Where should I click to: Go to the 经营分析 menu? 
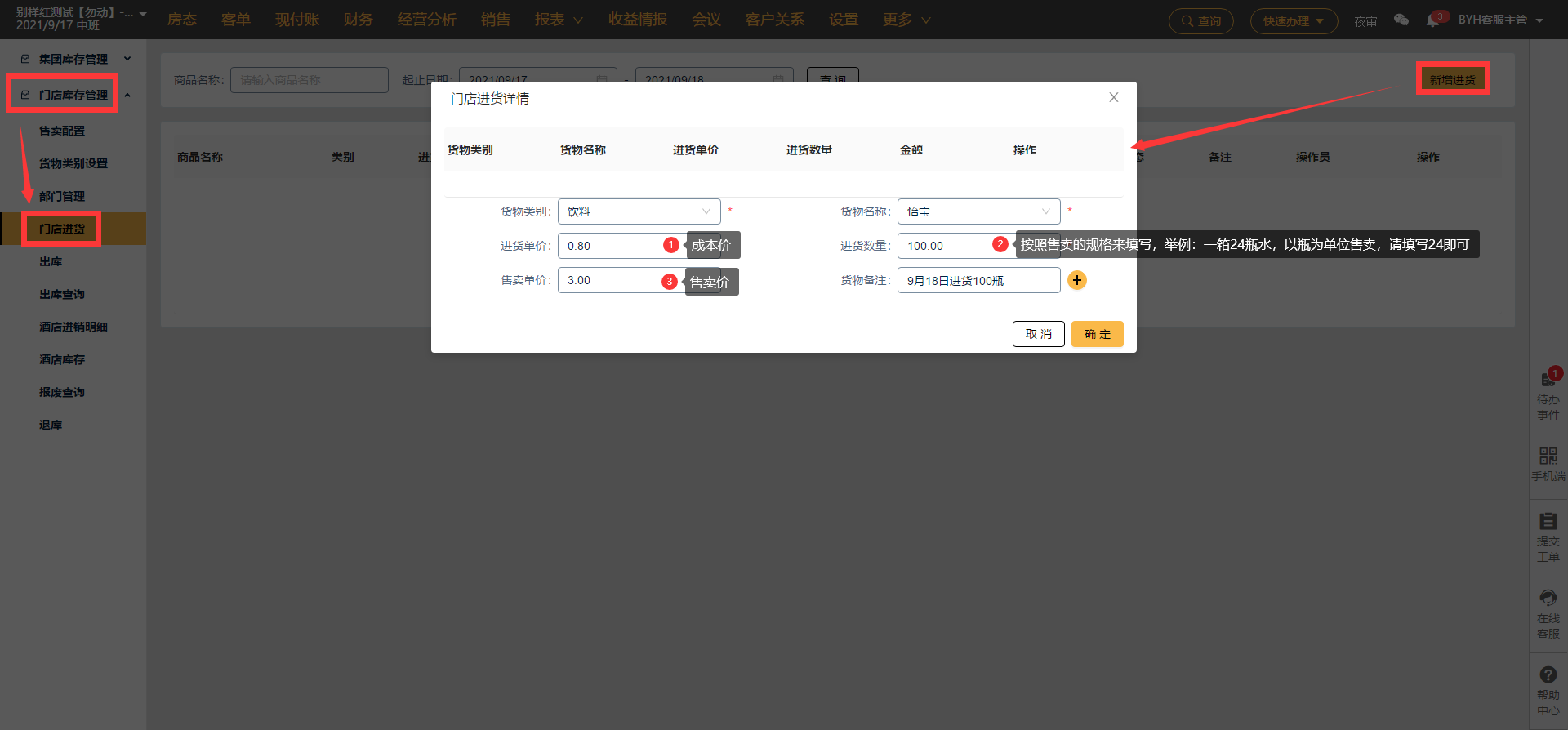coord(427,20)
